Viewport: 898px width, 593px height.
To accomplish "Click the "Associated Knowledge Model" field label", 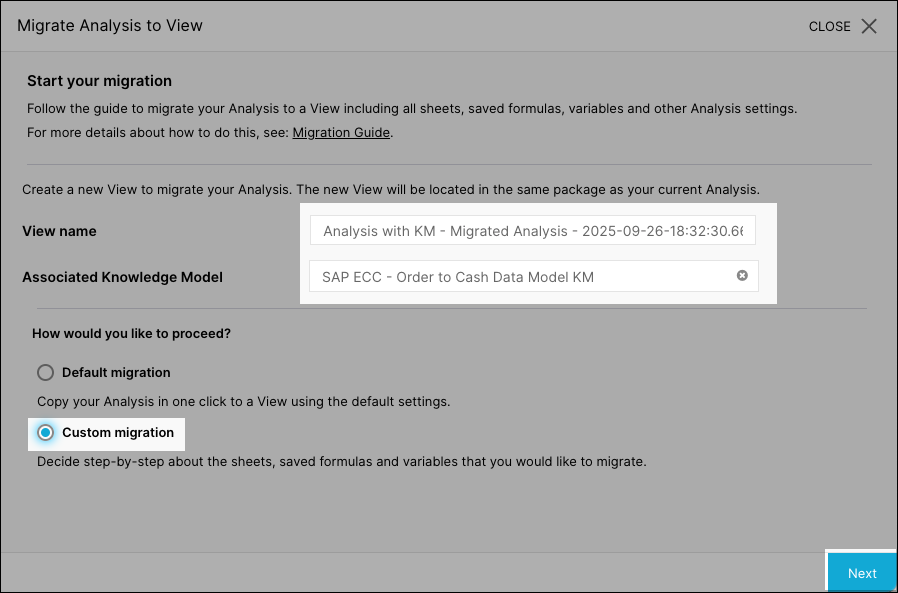I will 122,277.
